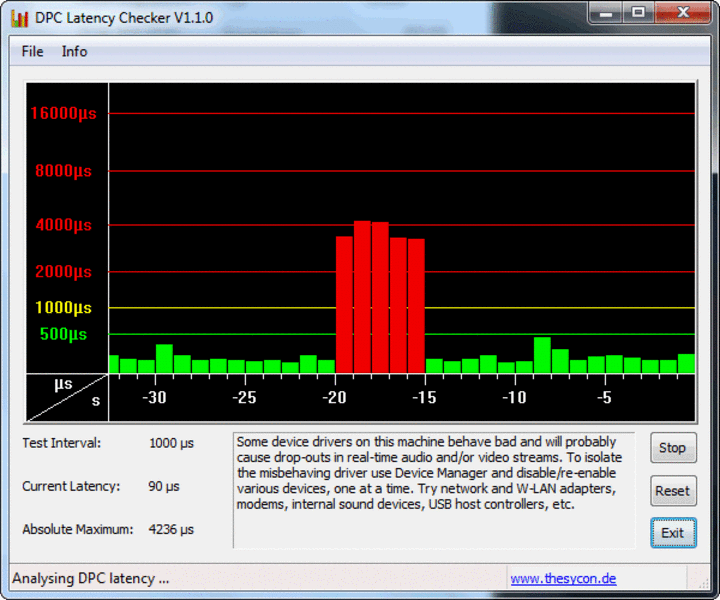Screen dimensions: 720x600
Task: Open the Info menu
Action: [74, 51]
